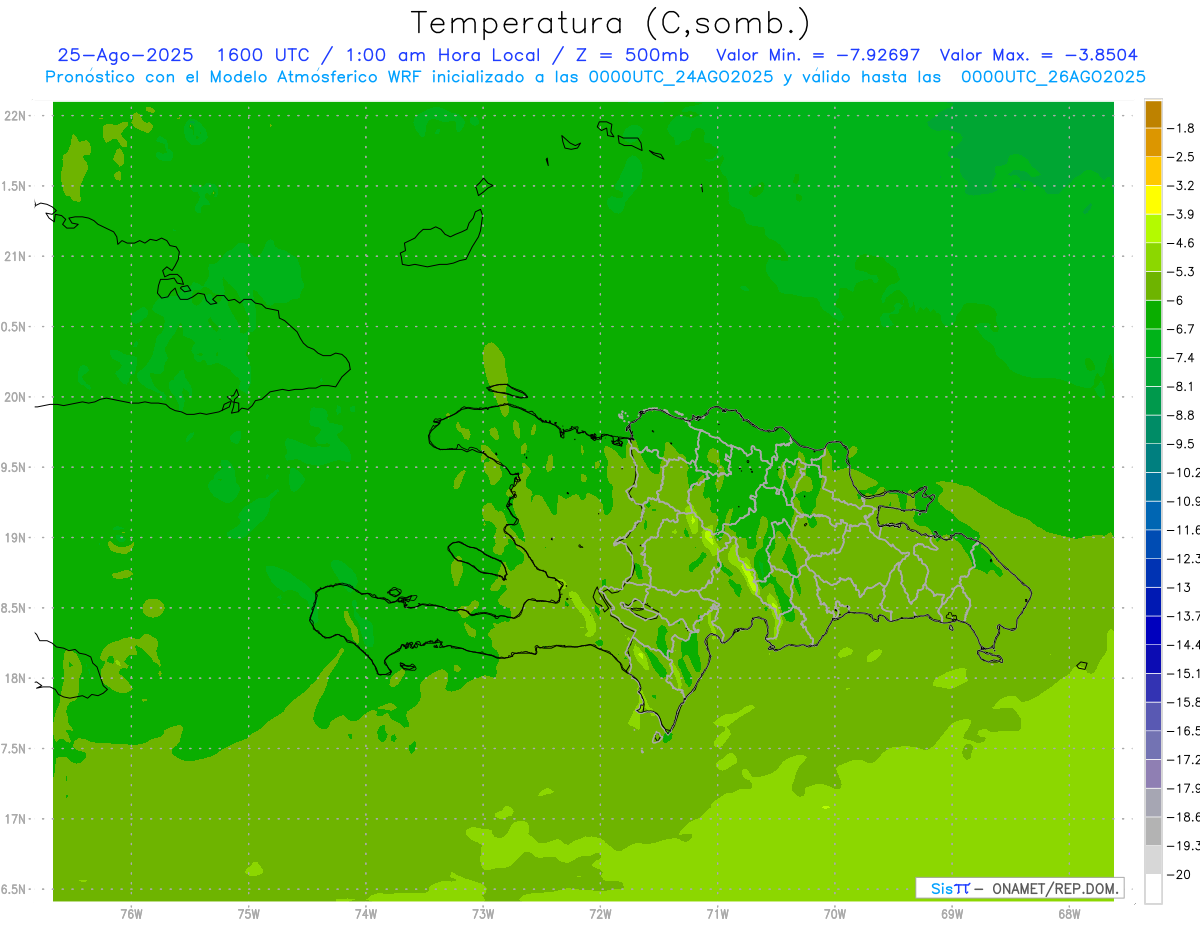Click the '73W' longitude axis label
The height and width of the screenshot is (927, 1200).
pos(483,913)
